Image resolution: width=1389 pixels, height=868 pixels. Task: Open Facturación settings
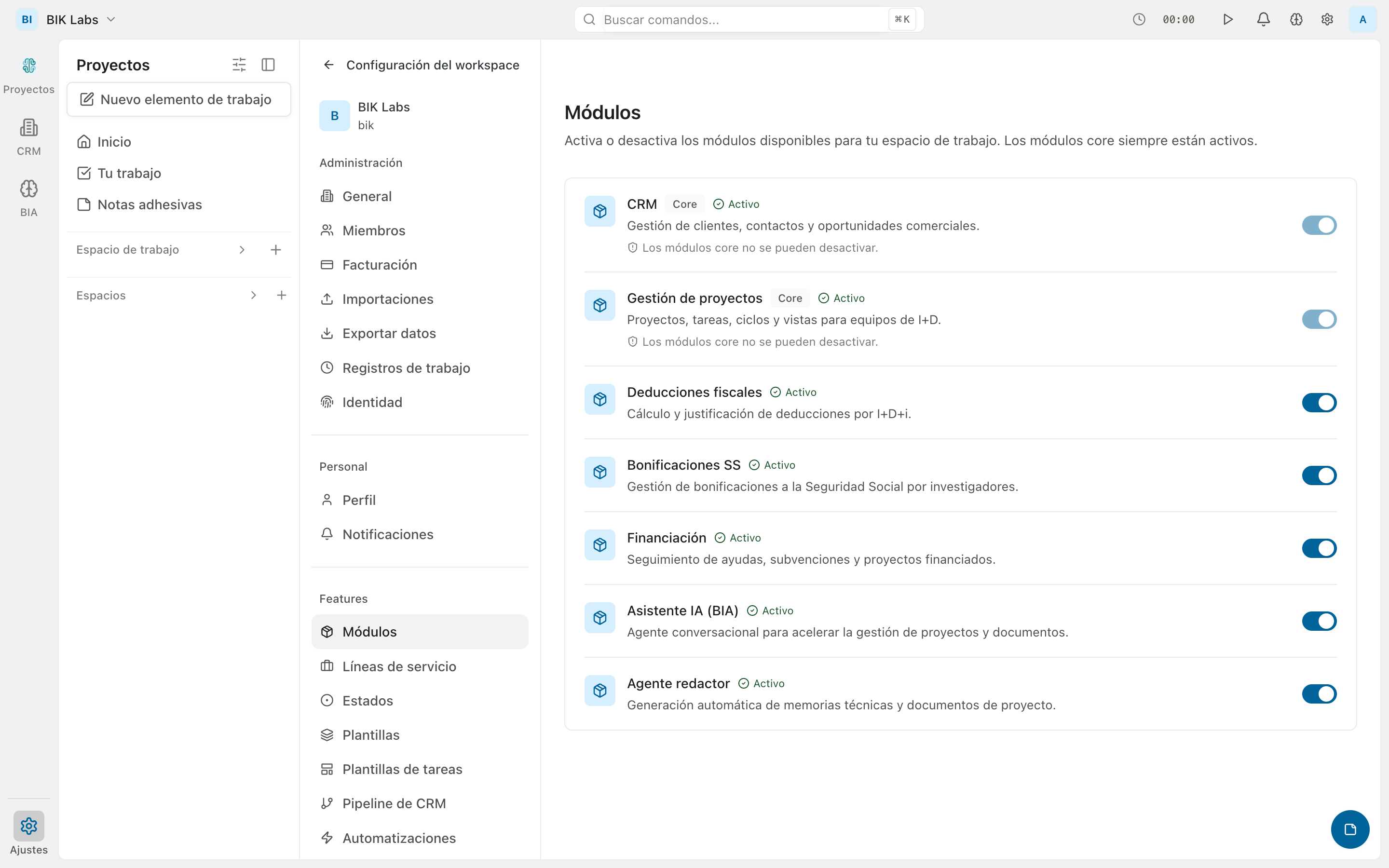click(420, 265)
